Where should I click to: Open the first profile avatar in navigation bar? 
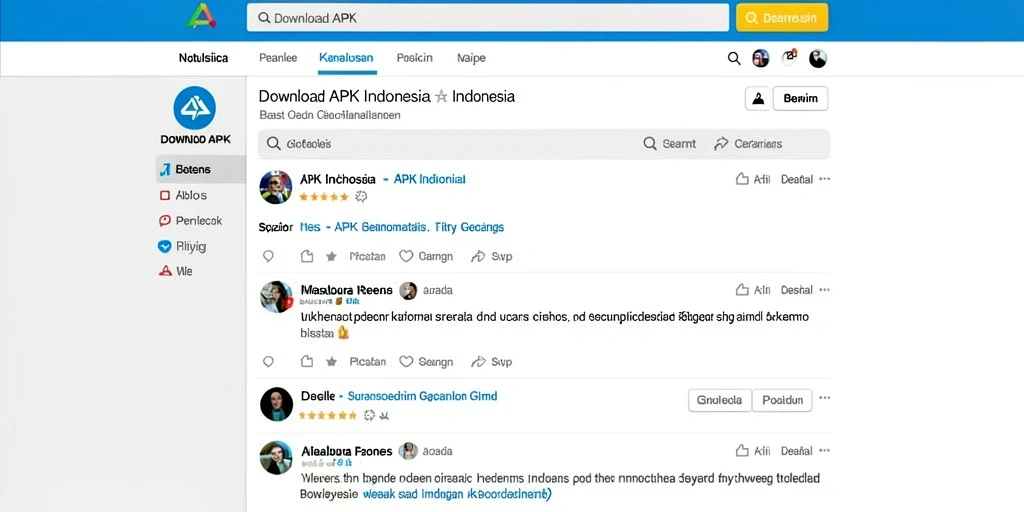pos(760,58)
